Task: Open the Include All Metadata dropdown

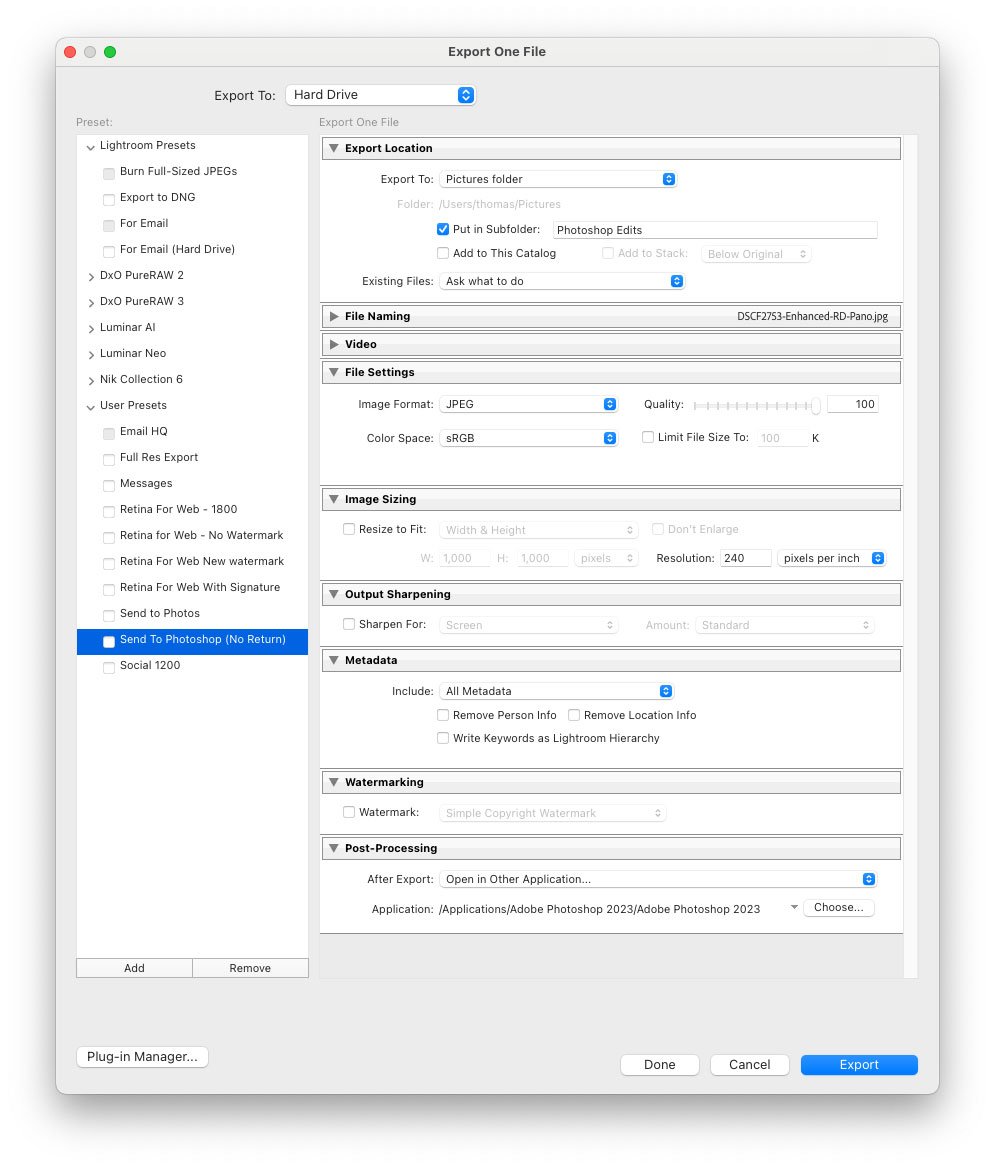Action: 556,691
